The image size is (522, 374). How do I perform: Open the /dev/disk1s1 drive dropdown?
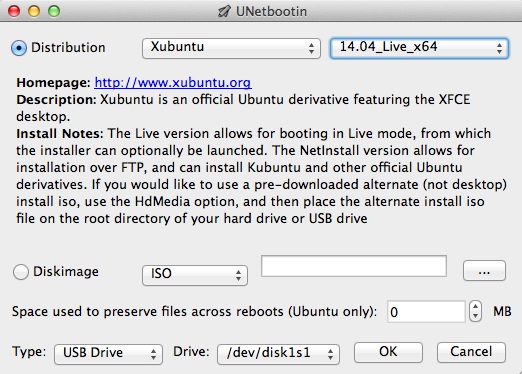[x=278, y=354]
